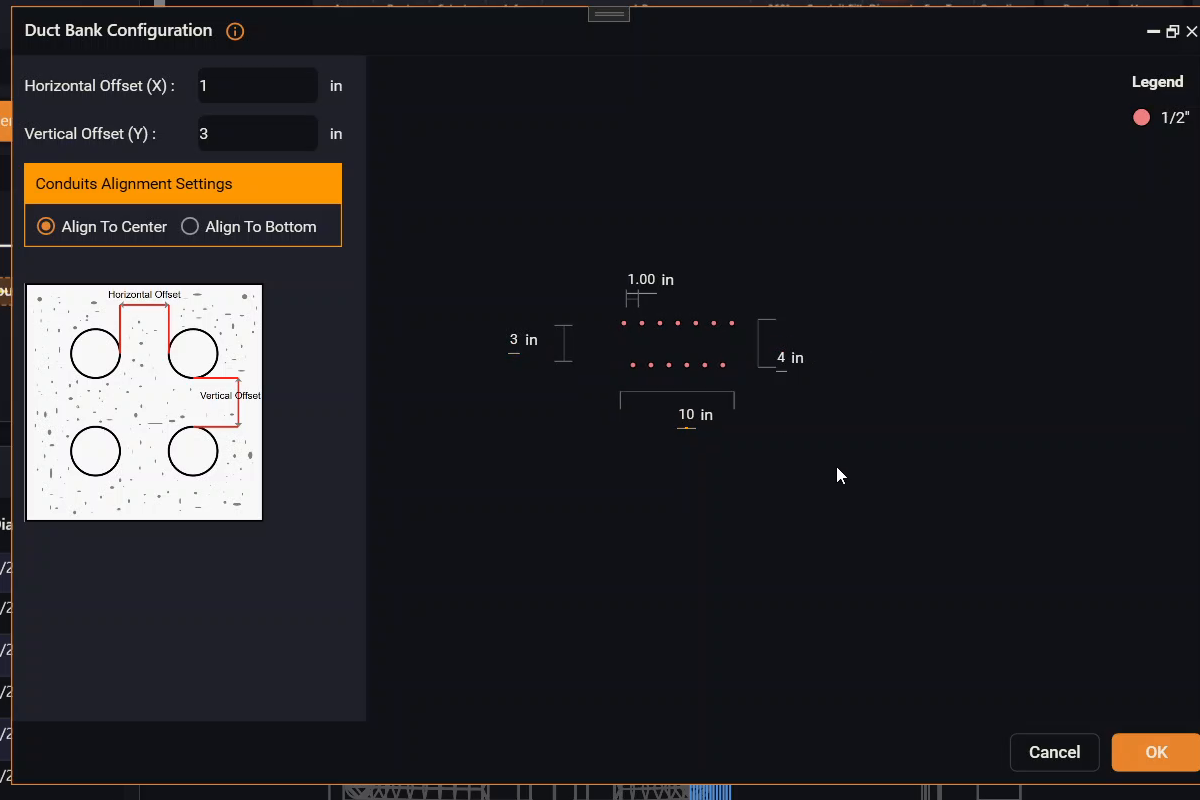Close the Duct Bank Configuration dialog
The image size is (1200, 800).
tap(1191, 32)
